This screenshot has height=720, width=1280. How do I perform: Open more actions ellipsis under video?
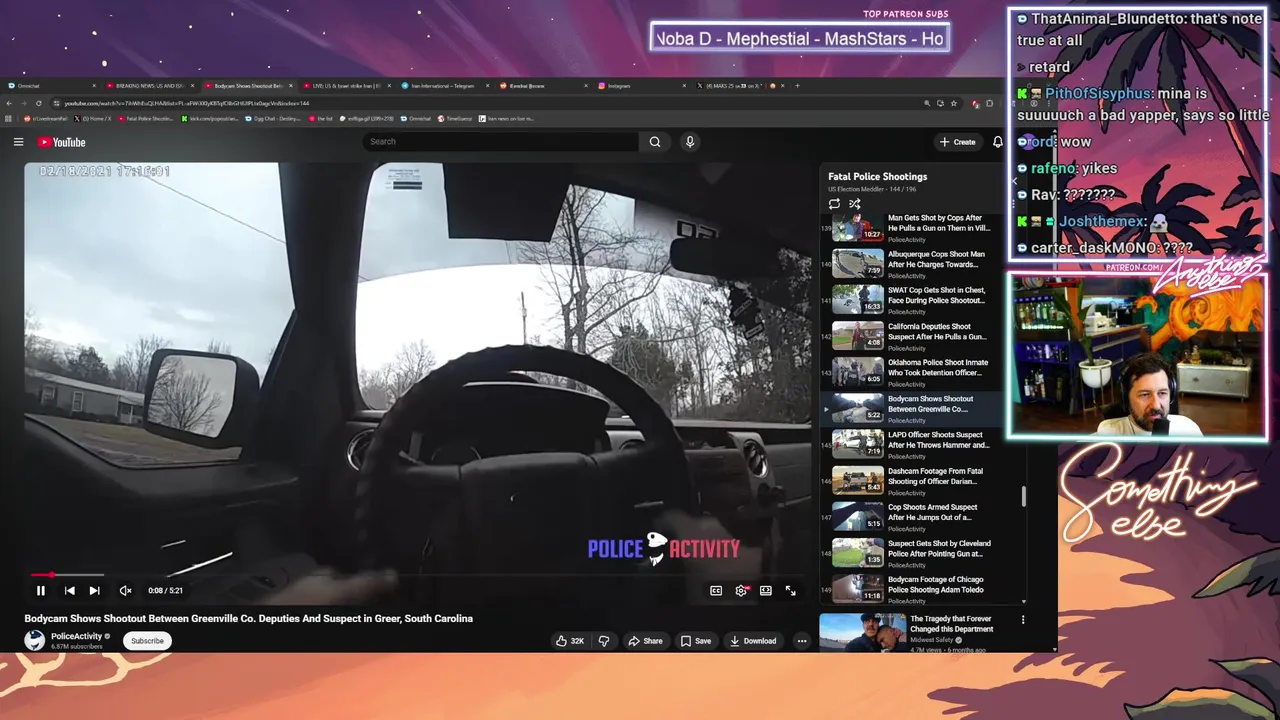(801, 641)
